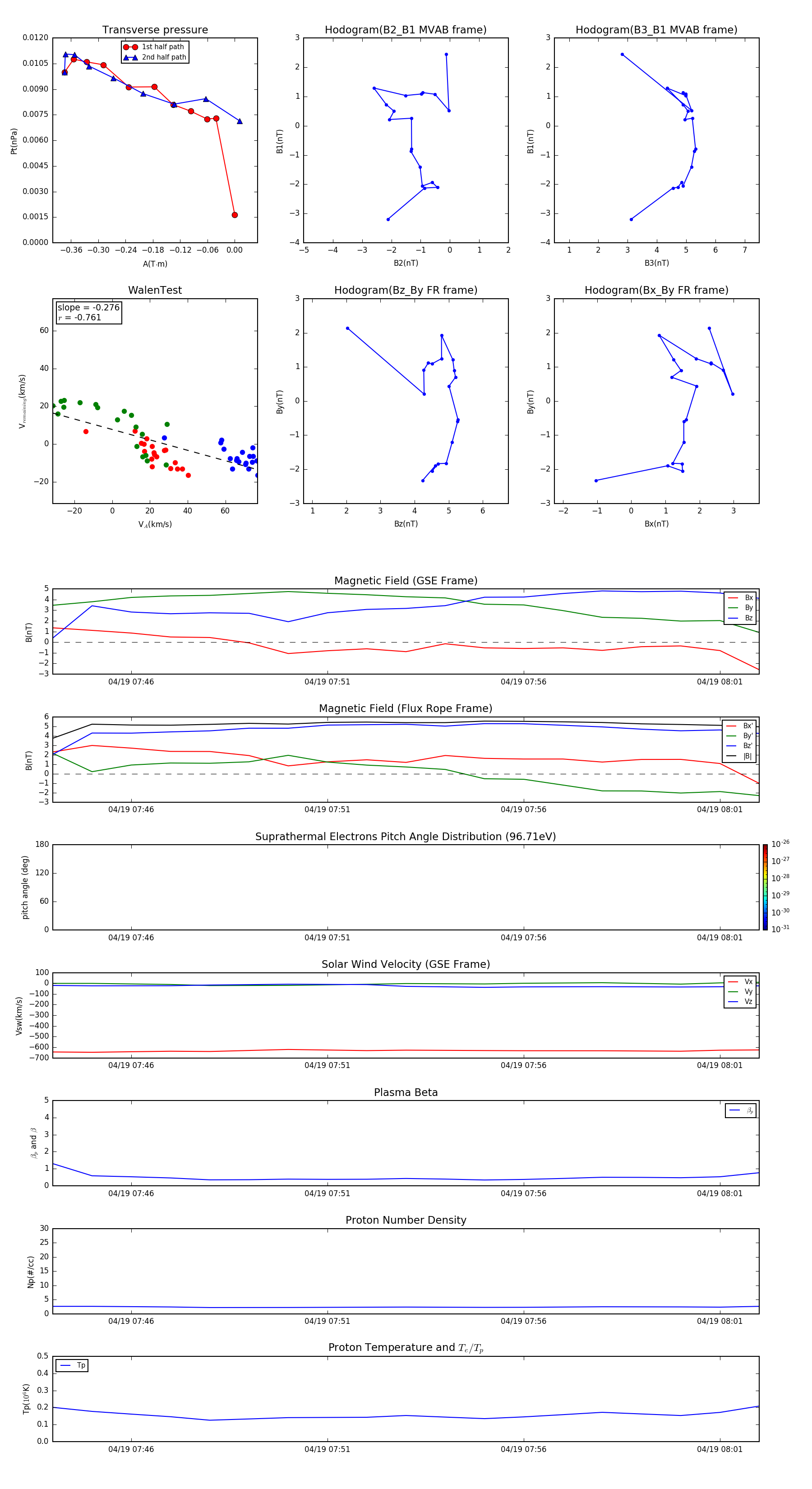Click the '10^-31' color bar label

pos(780,929)
